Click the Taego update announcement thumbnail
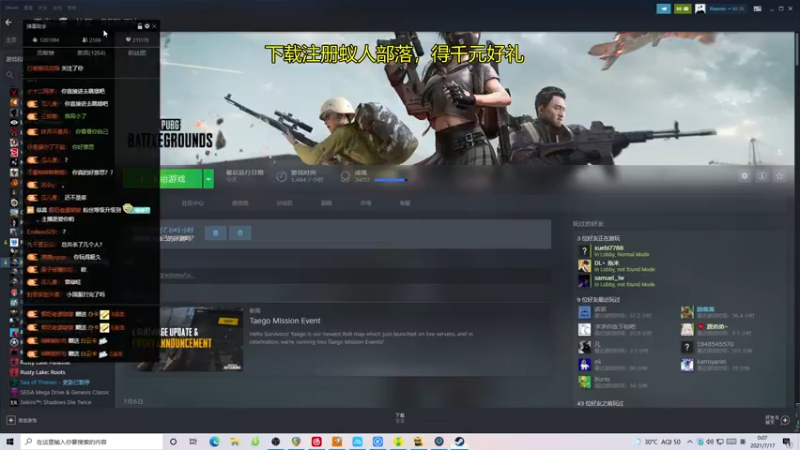 click(x=187, y=339)
